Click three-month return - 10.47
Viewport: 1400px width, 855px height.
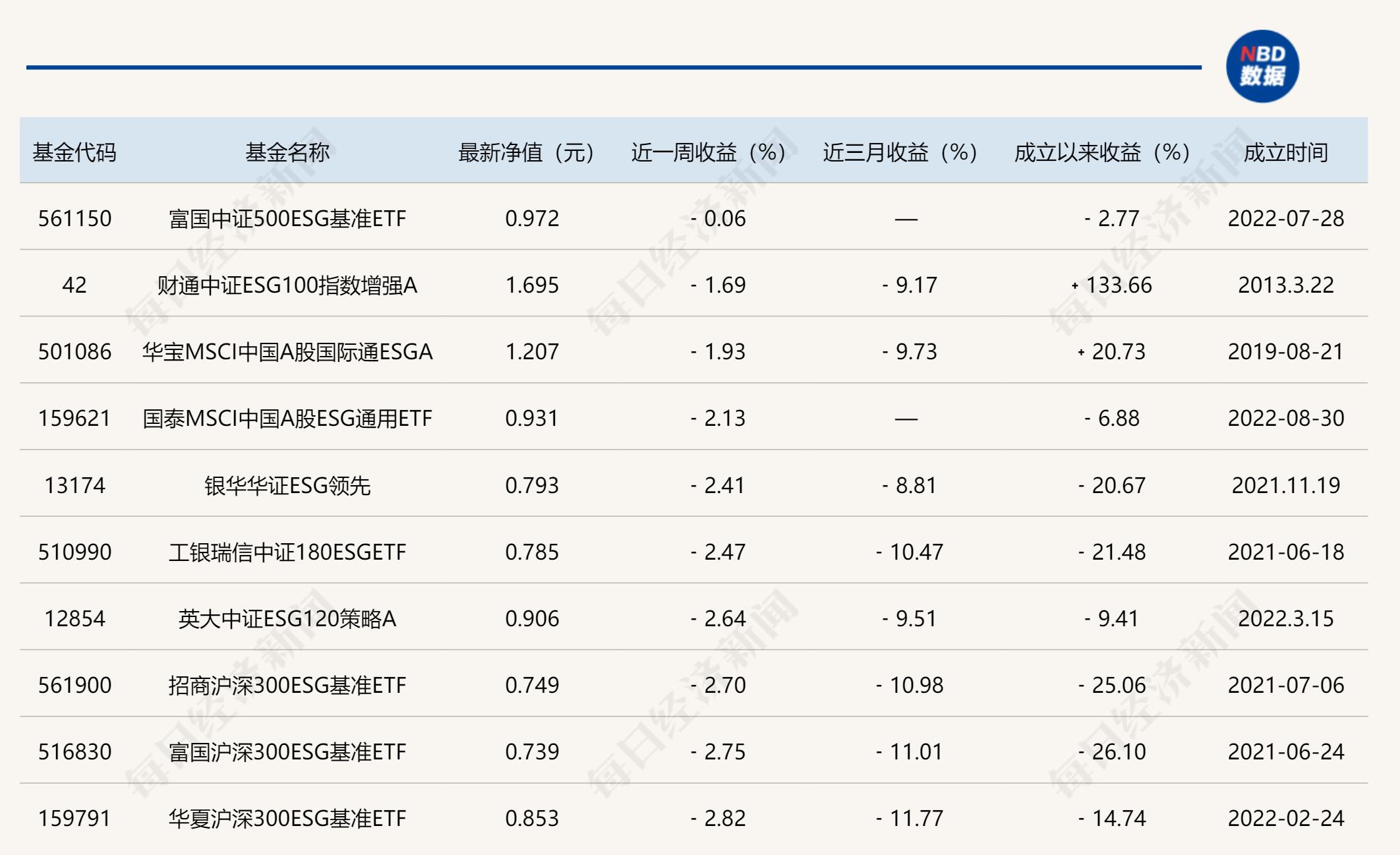(x=910, y=552)
